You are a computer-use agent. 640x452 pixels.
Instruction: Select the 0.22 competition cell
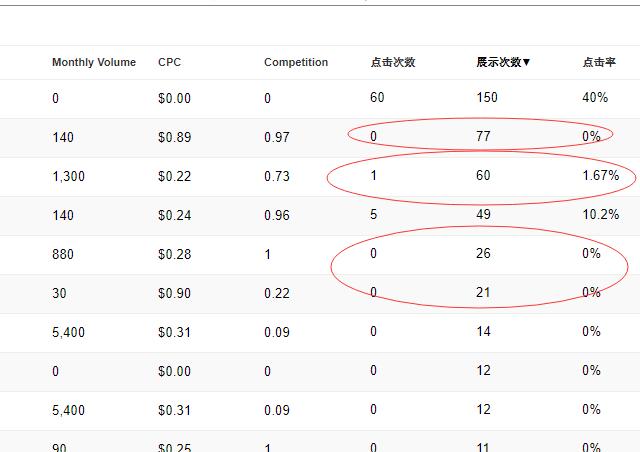coord(277,293)
